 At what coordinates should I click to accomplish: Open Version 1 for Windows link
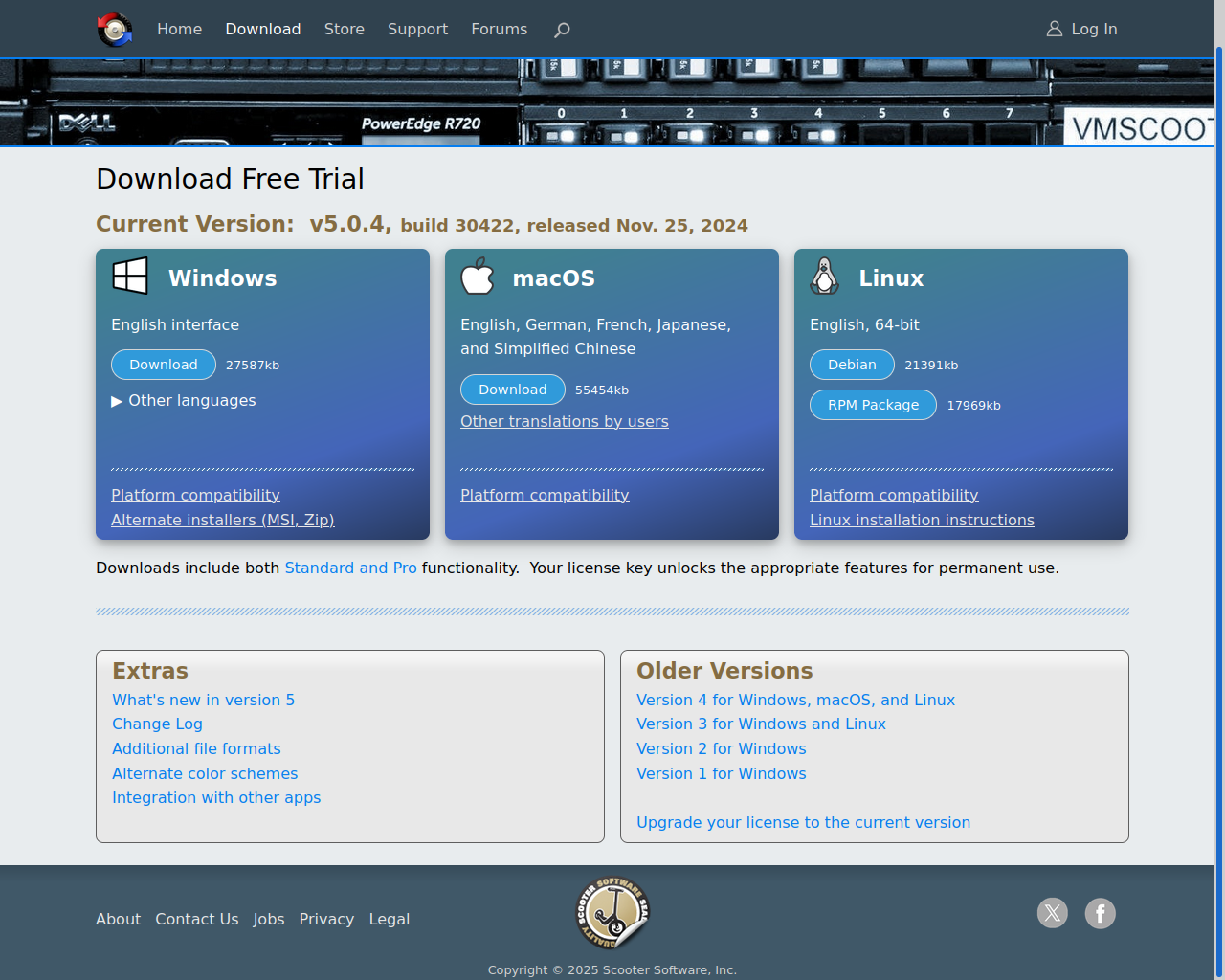pos(722,773)
